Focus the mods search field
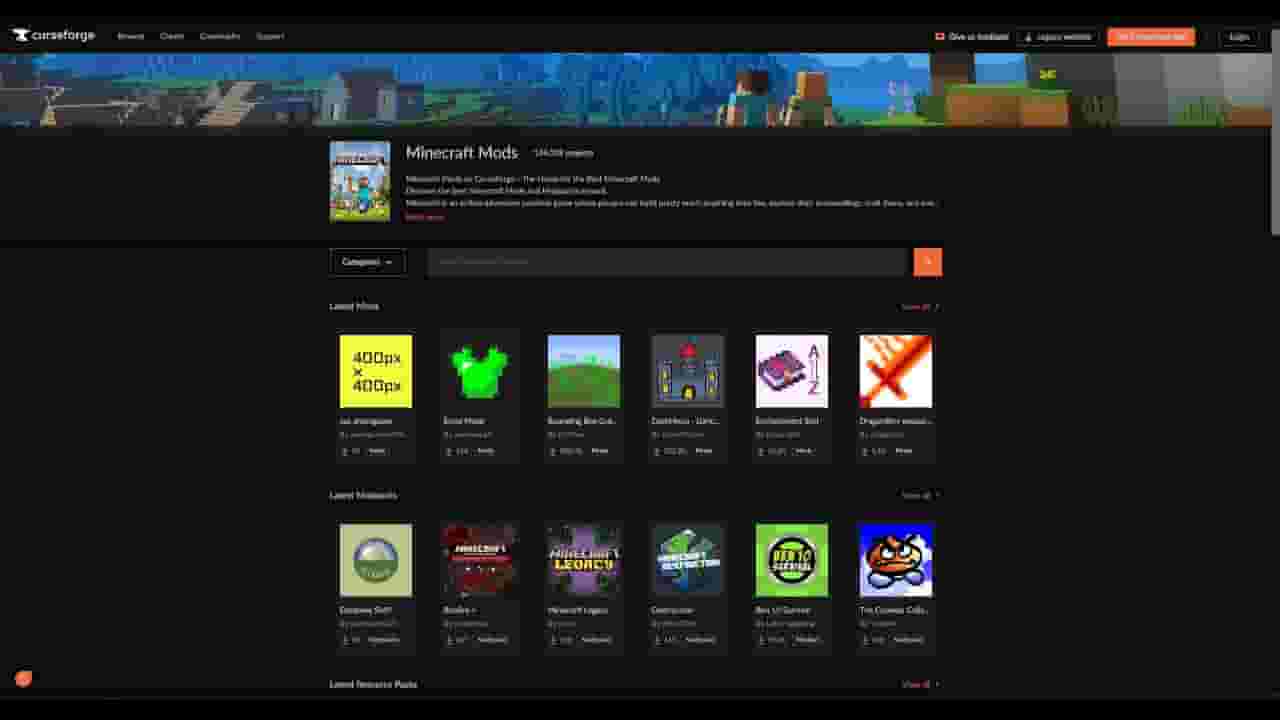 click(667, 262)
